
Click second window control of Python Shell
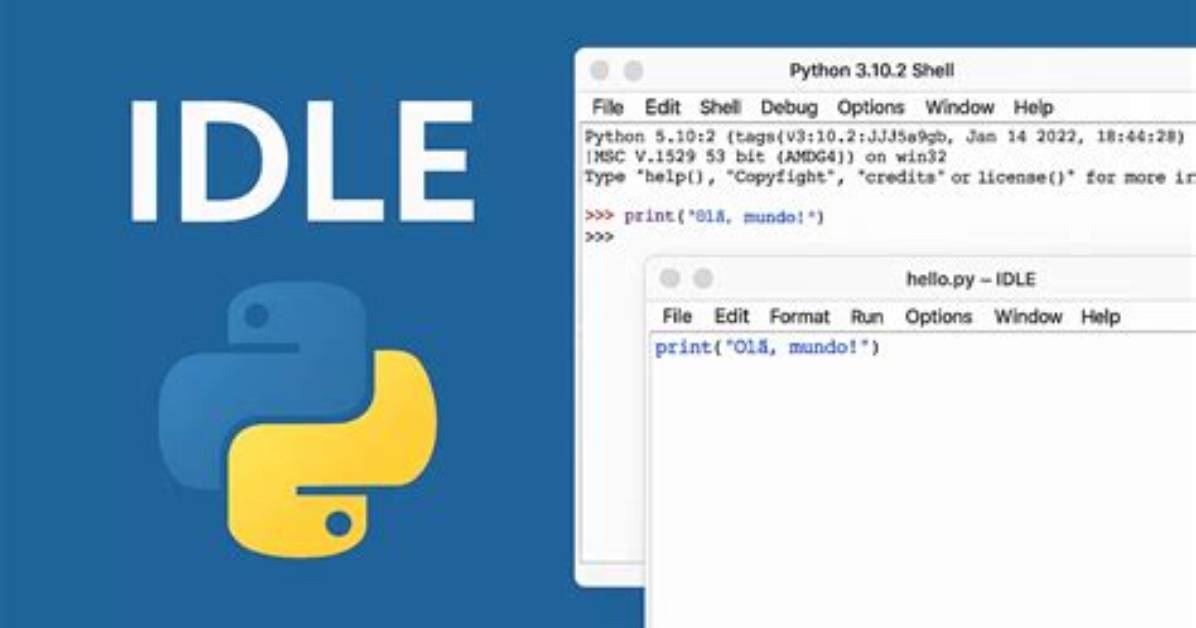pyautogui.click(x=633, y=71)
